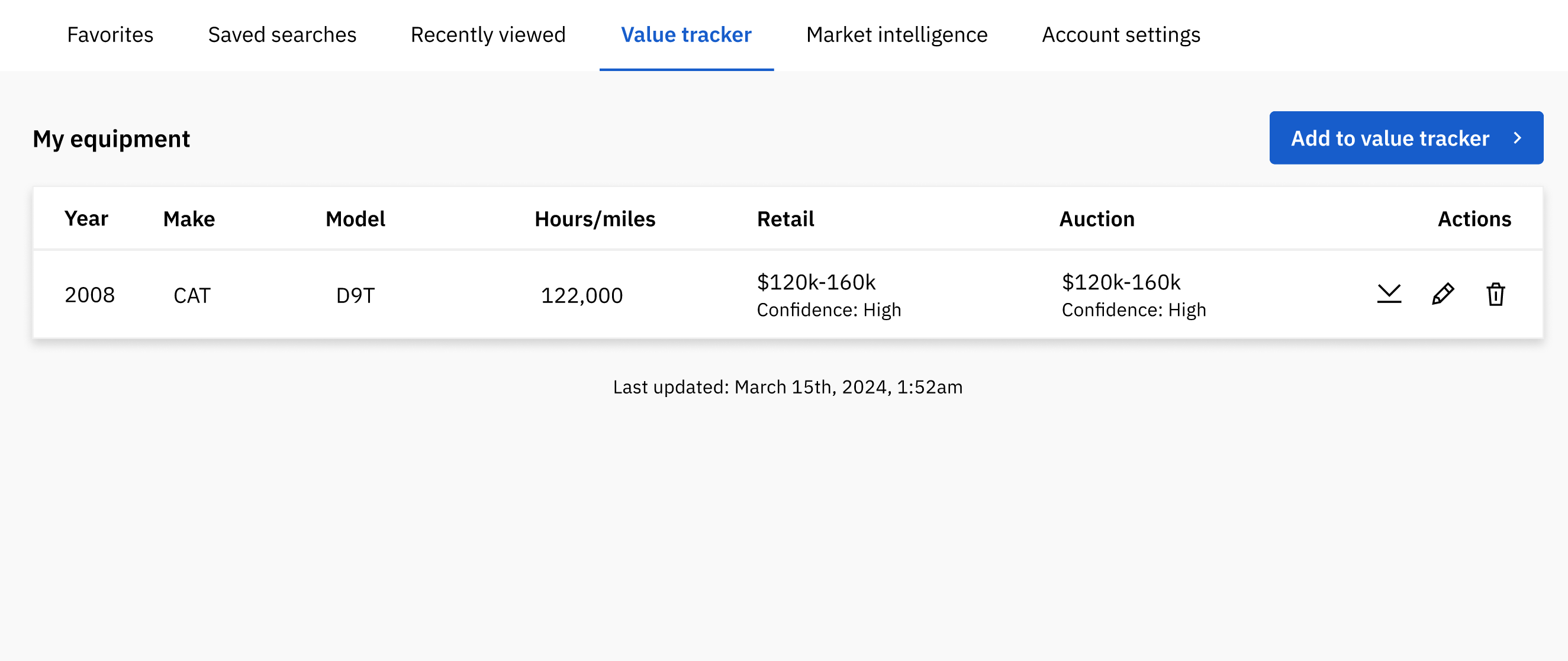
Task: Select the pencil icon for the D9T row
Action: (x=1443, y=294)
